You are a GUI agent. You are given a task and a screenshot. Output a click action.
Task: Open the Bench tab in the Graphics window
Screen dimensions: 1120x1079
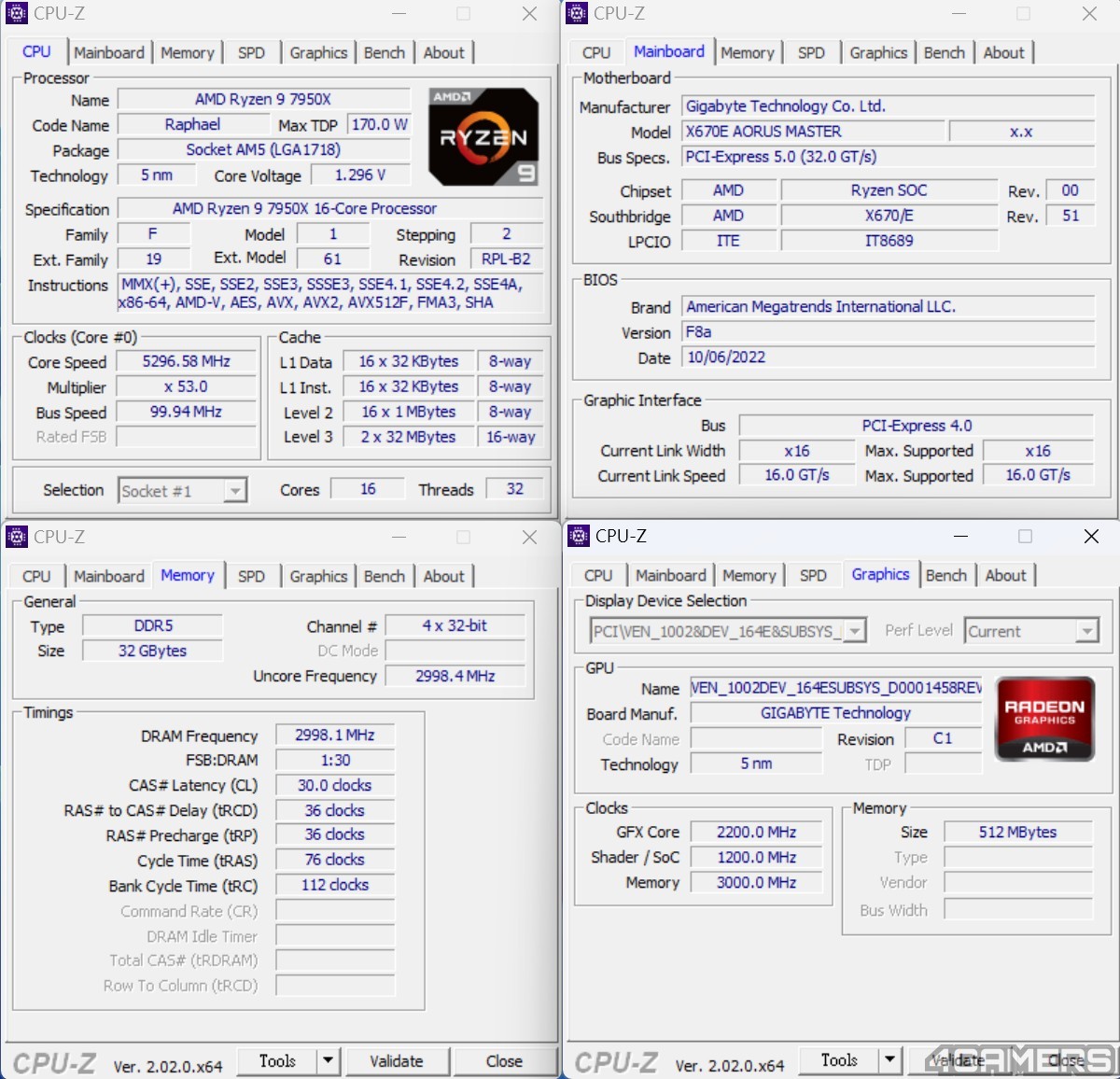[x=946, y=576]
